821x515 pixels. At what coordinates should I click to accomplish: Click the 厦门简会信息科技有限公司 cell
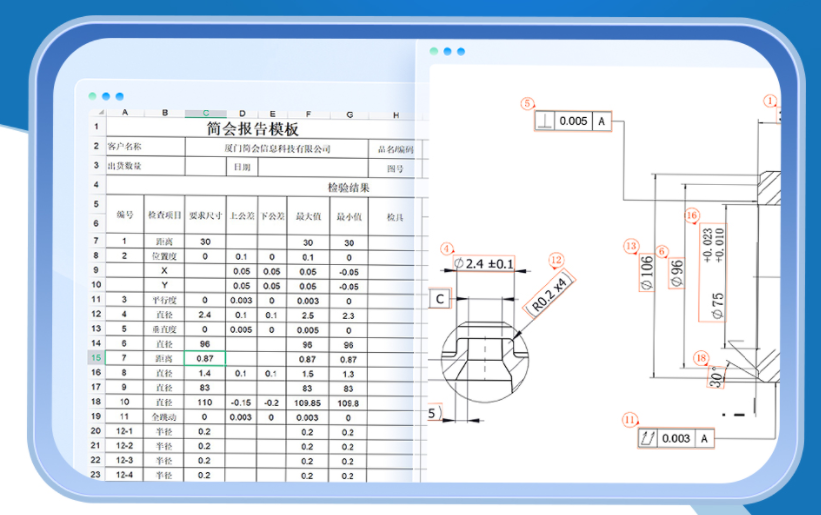point(277,149)
